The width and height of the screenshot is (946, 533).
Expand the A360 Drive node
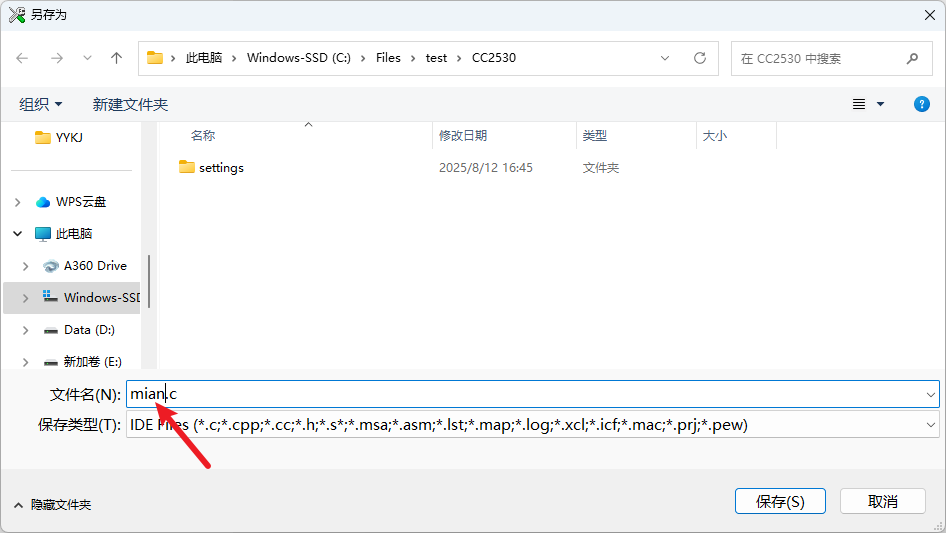[25, 266]
